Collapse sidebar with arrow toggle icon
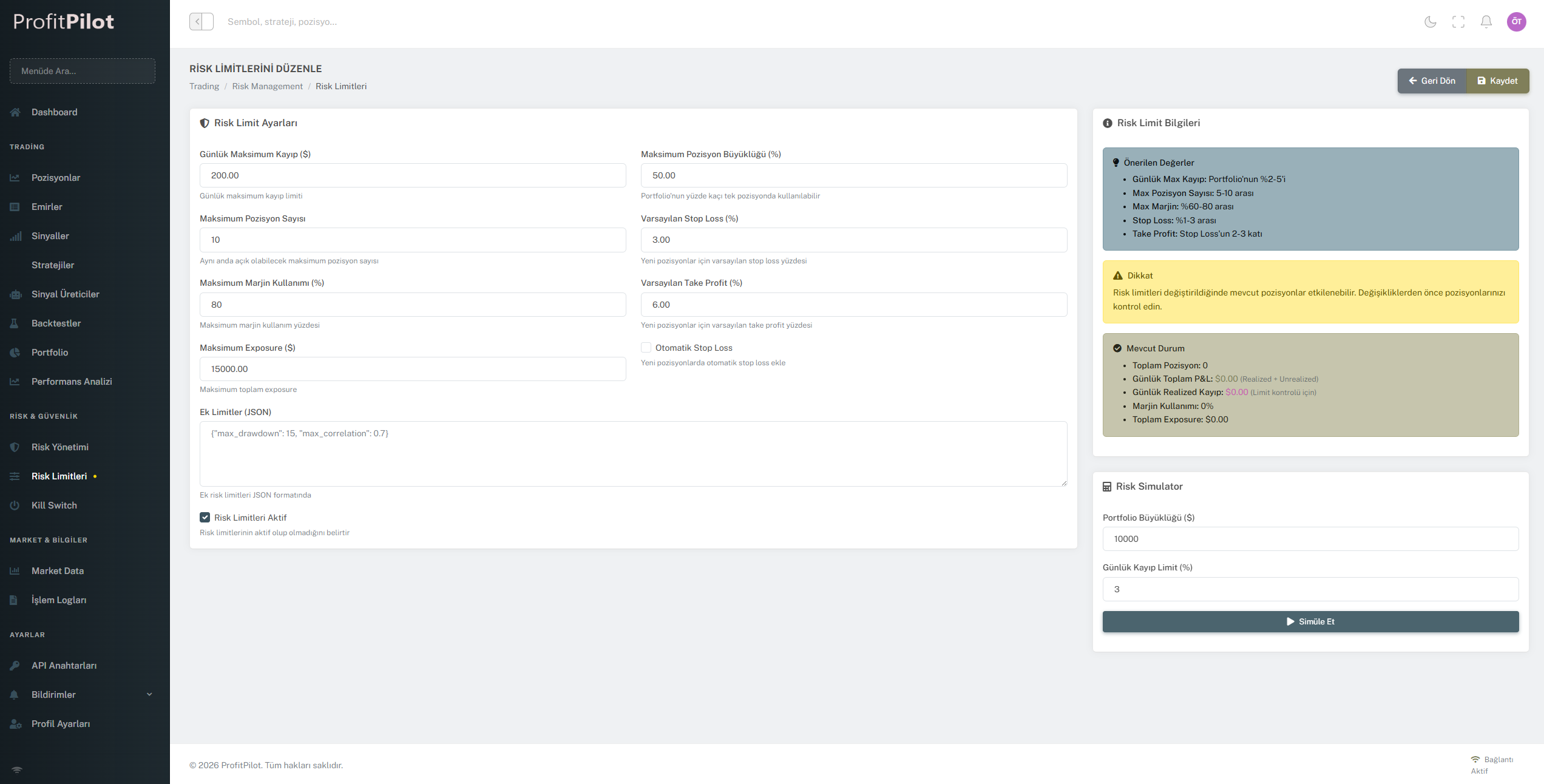The image size is (1544, 784). (x=201, y=22)
